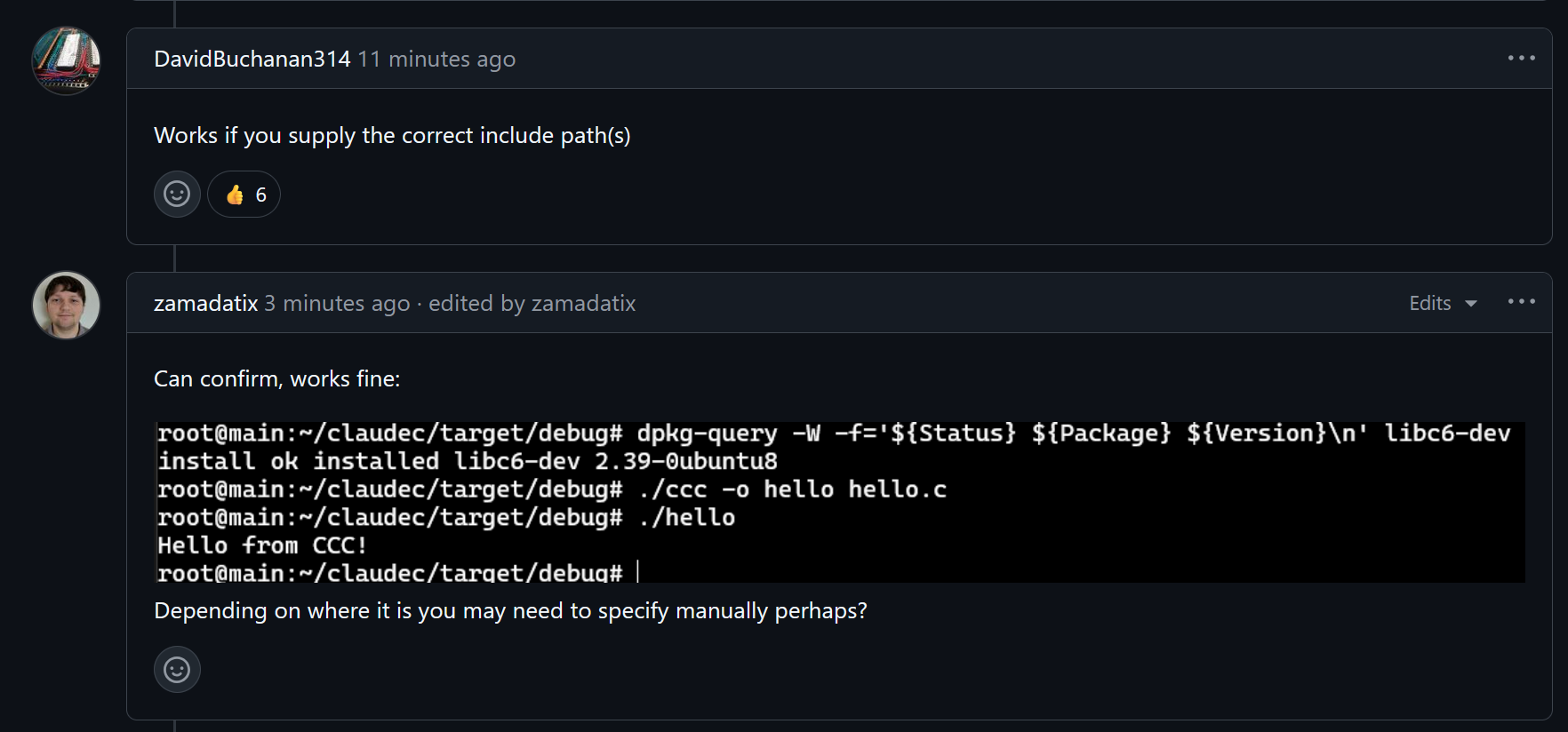Open DavidBuchanan314's profile avatar

pos(66,60)
